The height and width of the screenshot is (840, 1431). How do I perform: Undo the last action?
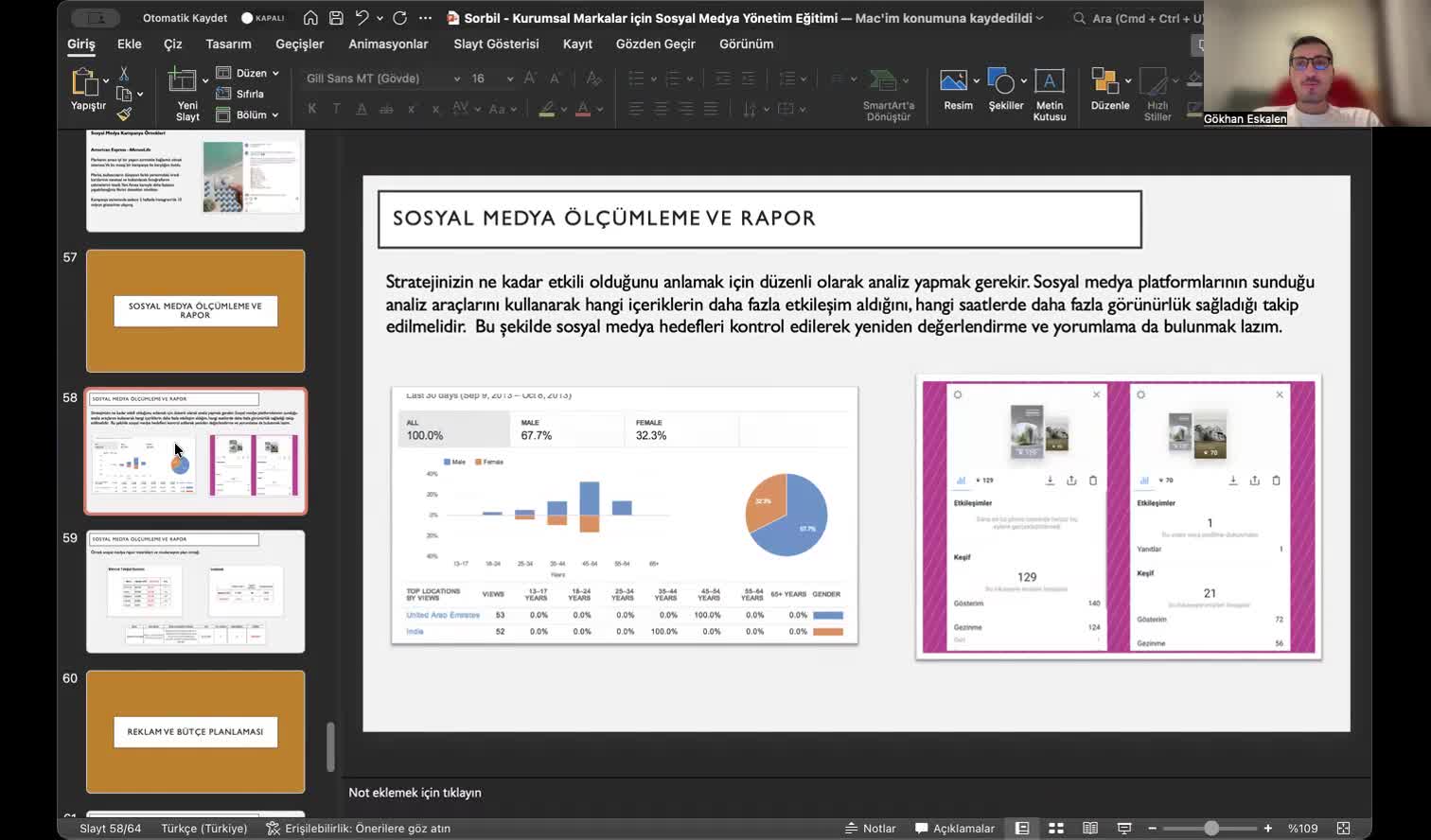(362, 18)
